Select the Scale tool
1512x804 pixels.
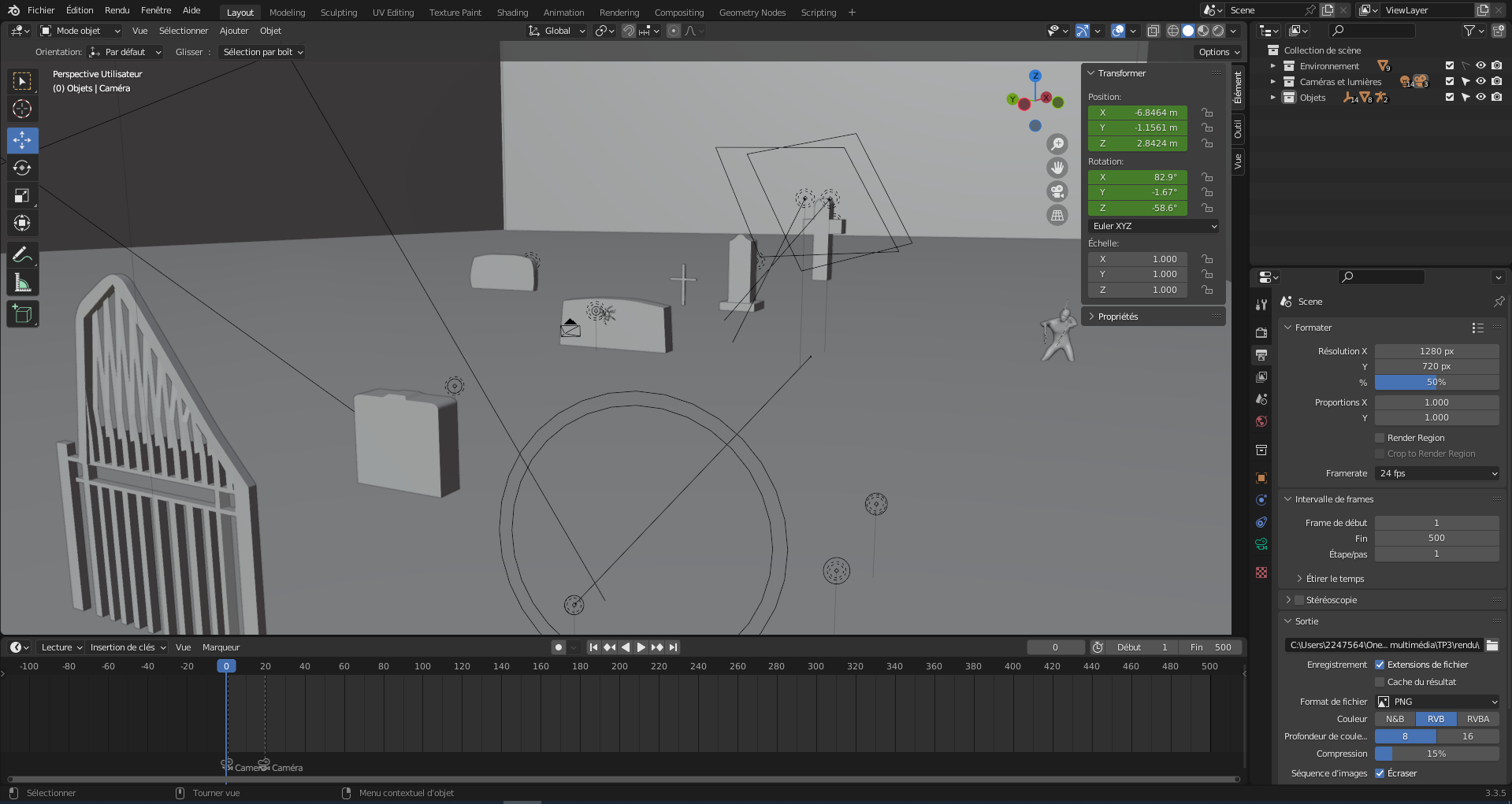tap(22, 195)
